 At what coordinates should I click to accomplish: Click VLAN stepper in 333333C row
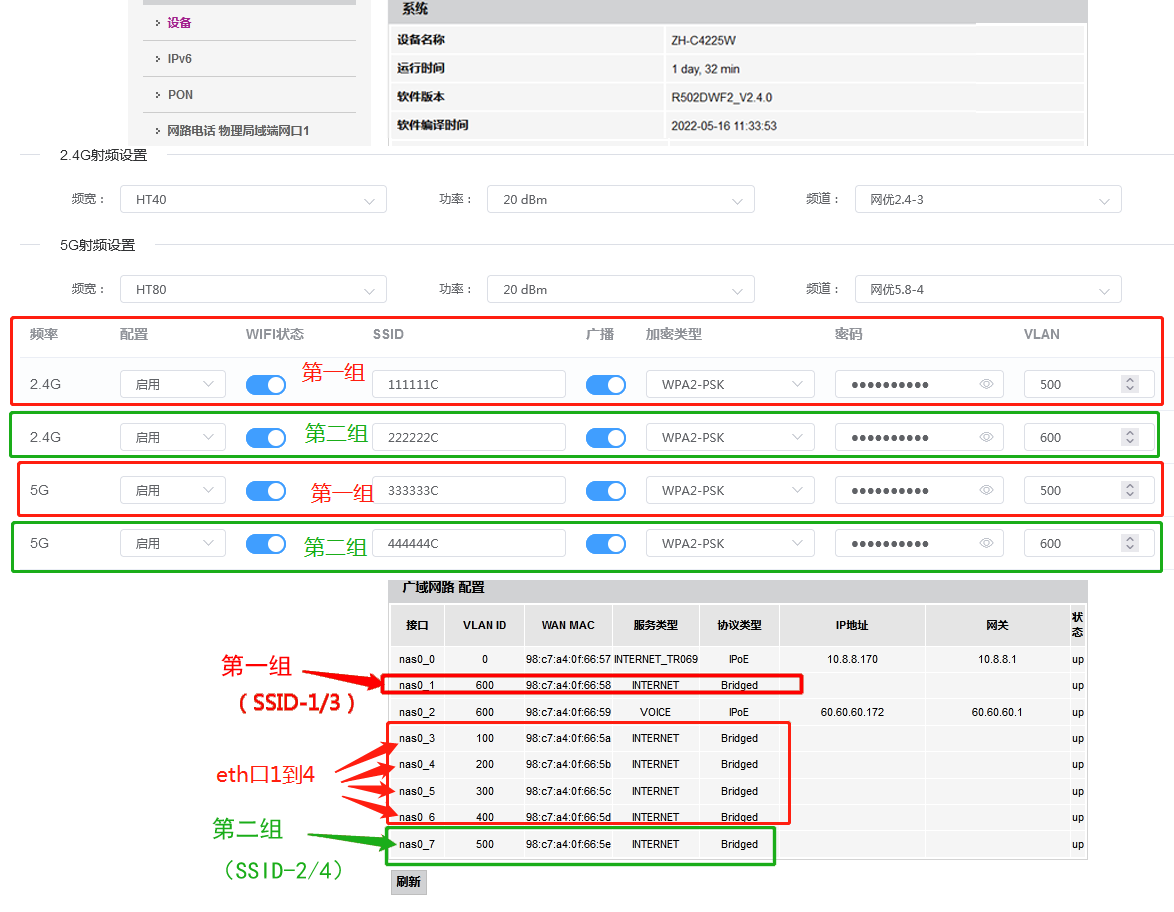pyautogui.click(x=1130, y=490)
